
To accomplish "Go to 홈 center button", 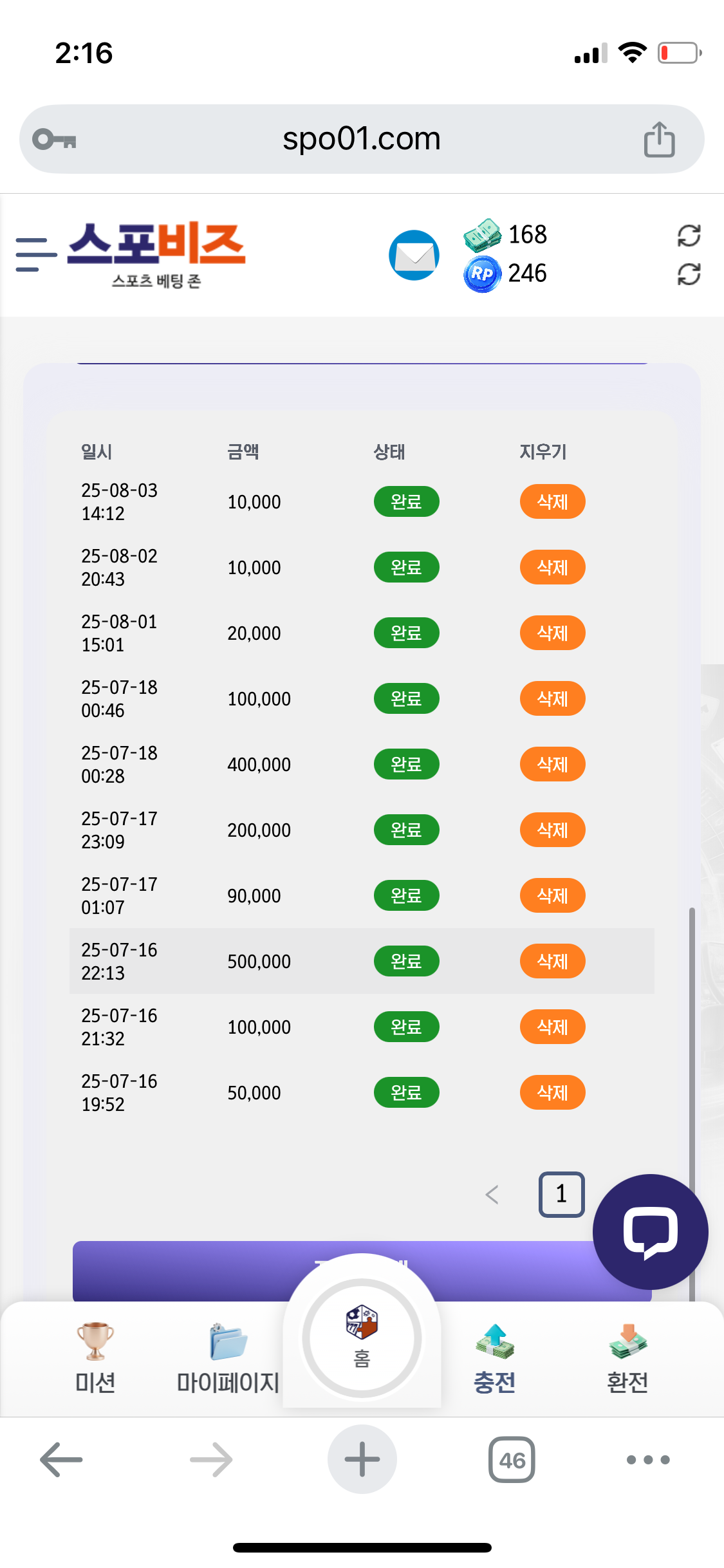I will pos(362,1338).
